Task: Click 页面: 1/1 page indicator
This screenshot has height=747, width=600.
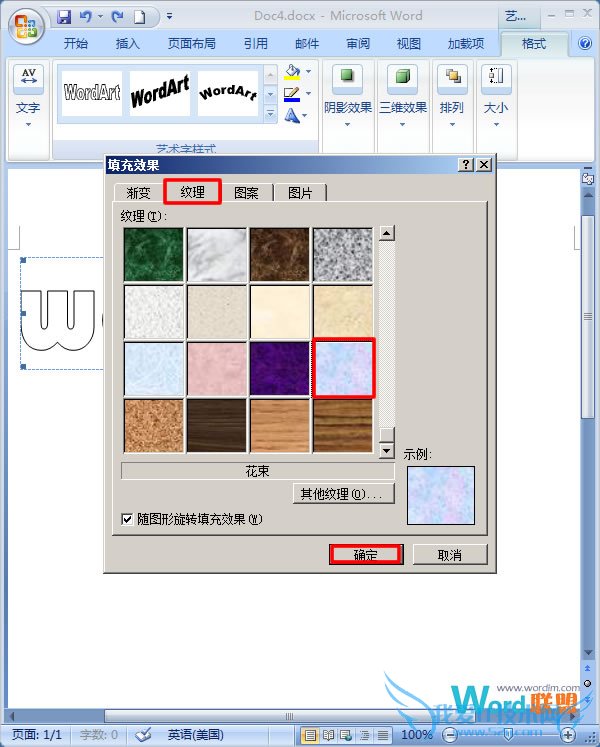Action: tap(37, 735)
